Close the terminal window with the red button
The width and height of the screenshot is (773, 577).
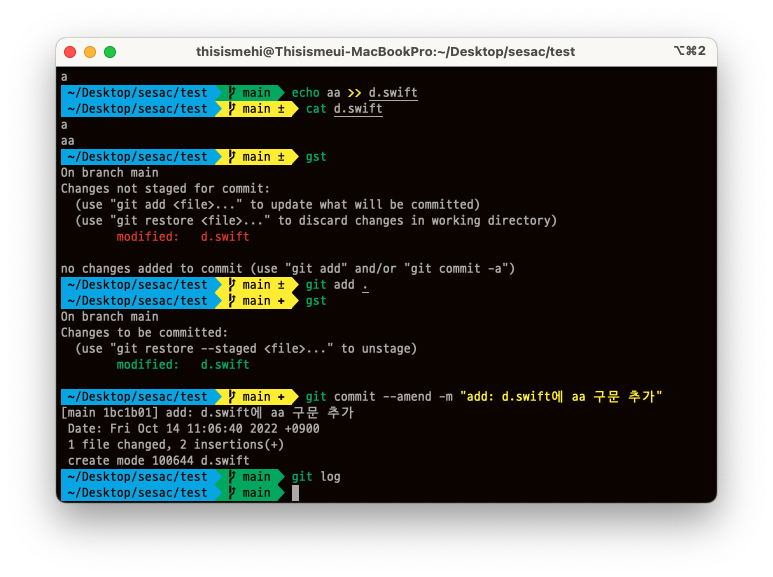click(70, 52)
